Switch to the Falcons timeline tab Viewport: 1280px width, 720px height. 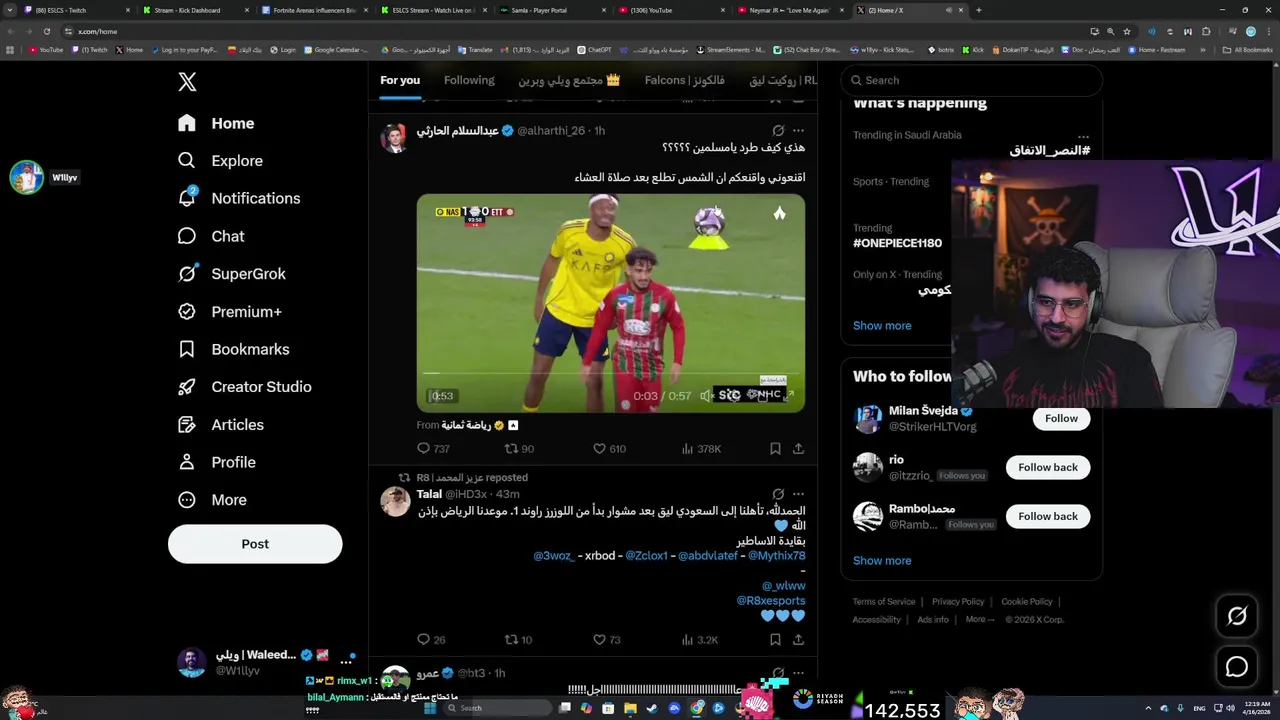(685, 80)
